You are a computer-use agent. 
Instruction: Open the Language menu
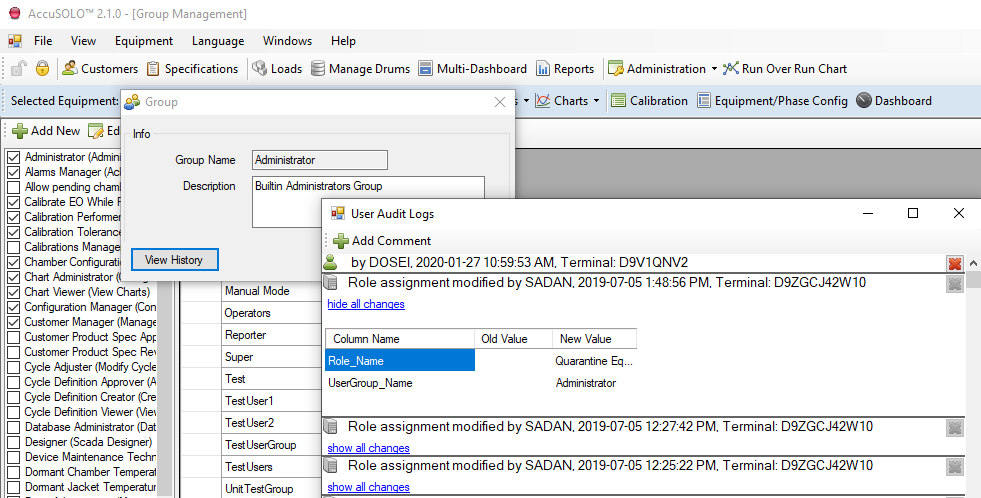[218, 41]
